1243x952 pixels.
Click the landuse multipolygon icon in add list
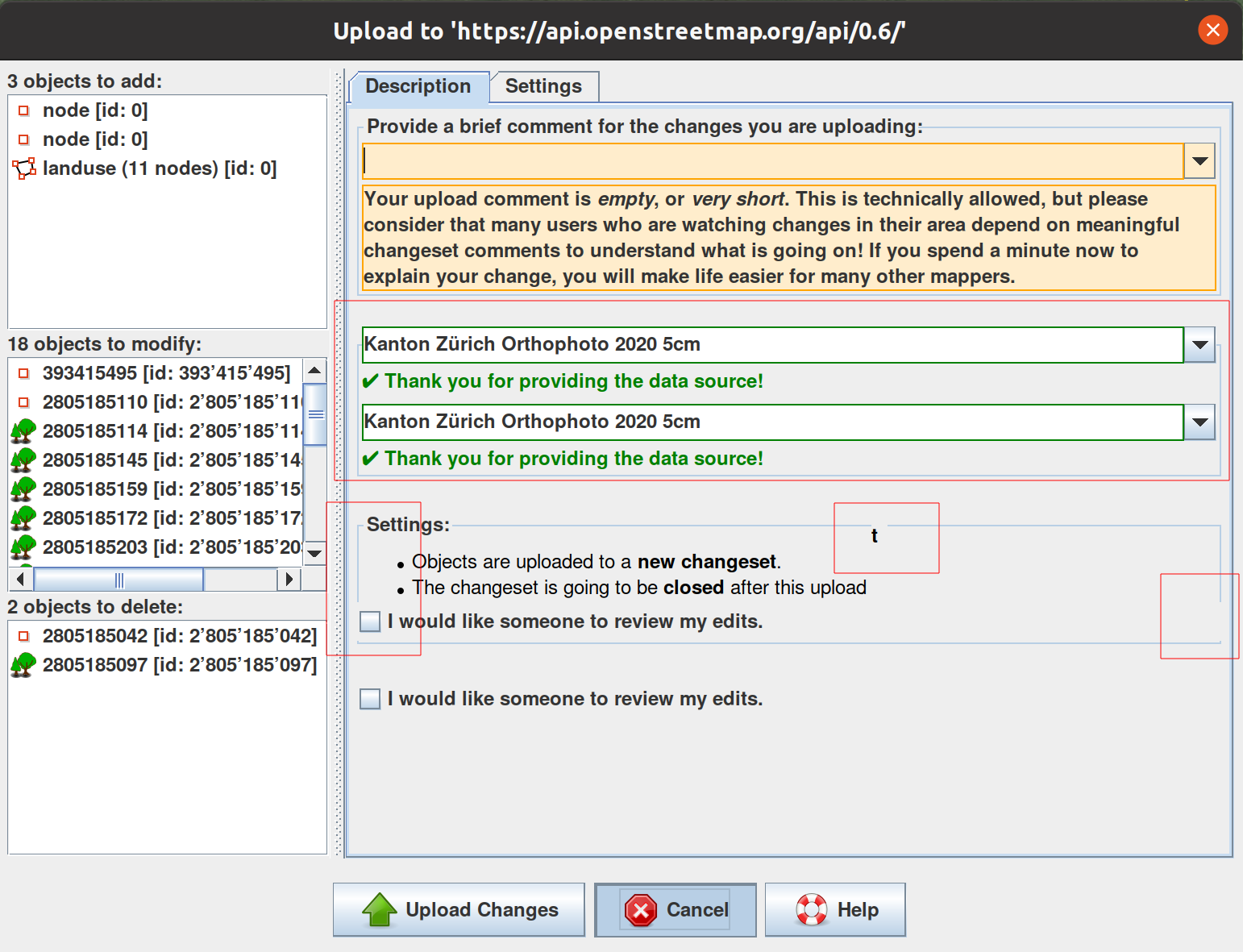coord(24,168)
